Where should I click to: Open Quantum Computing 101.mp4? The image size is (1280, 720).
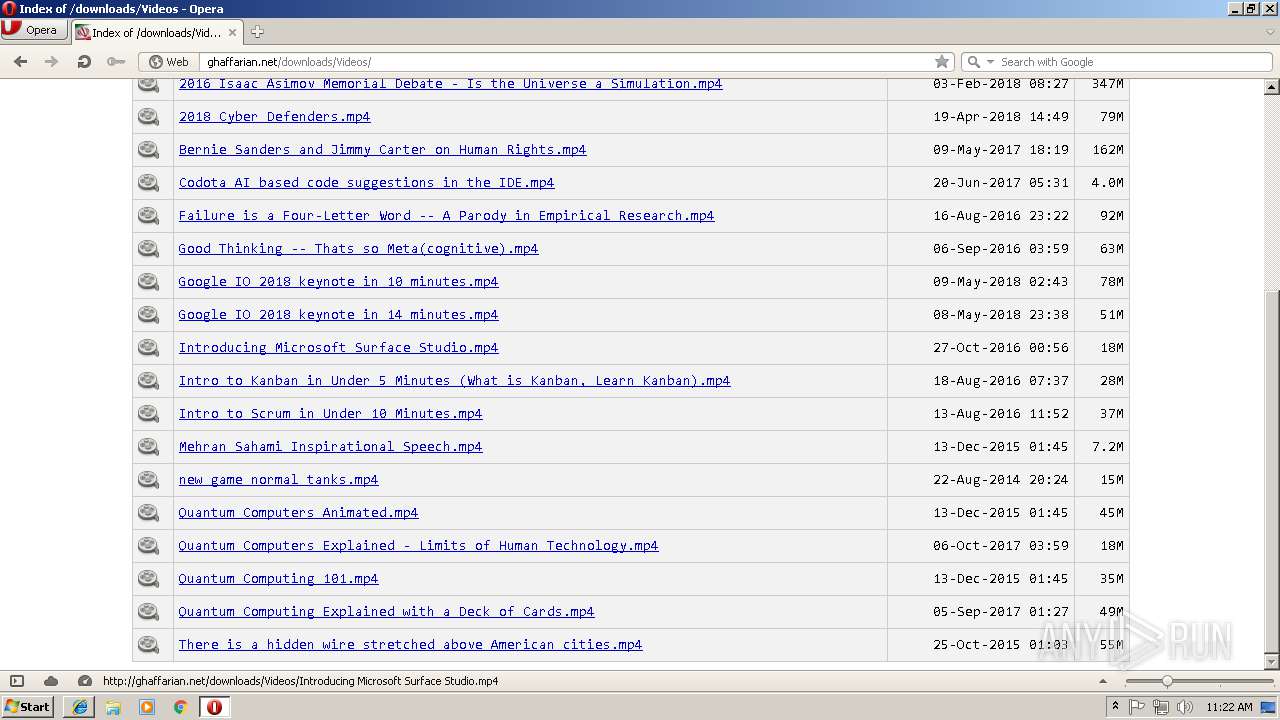[x=278, y=579]
